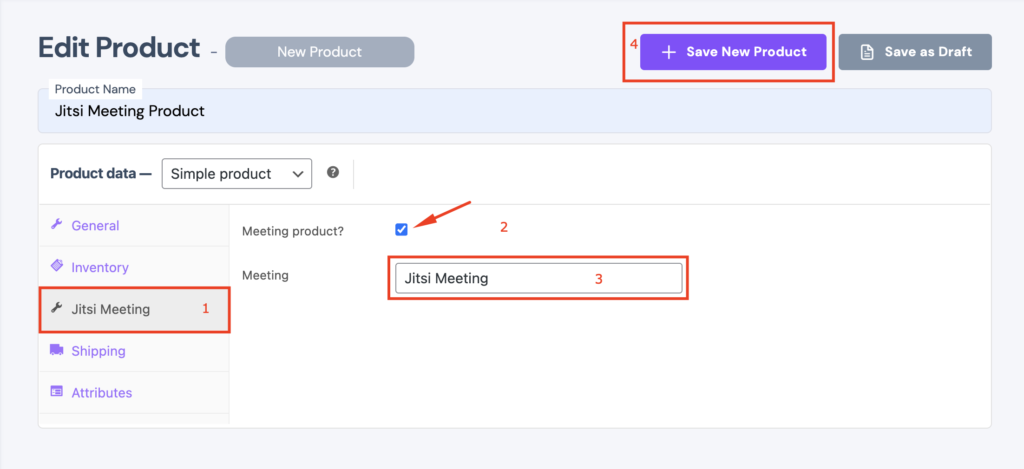Click the Jitsi Meeting wrench icon
This screenshot has height=469, width=1024.
(56, 308)
